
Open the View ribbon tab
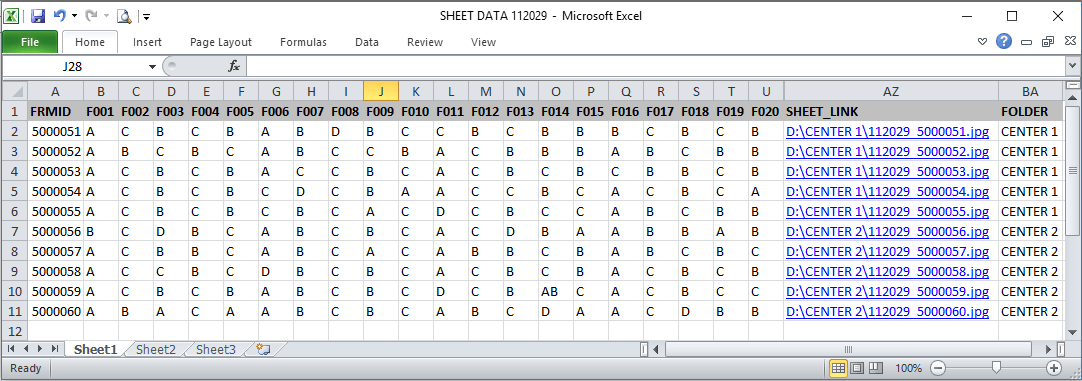pyautogui.click(x=483, y=42)
